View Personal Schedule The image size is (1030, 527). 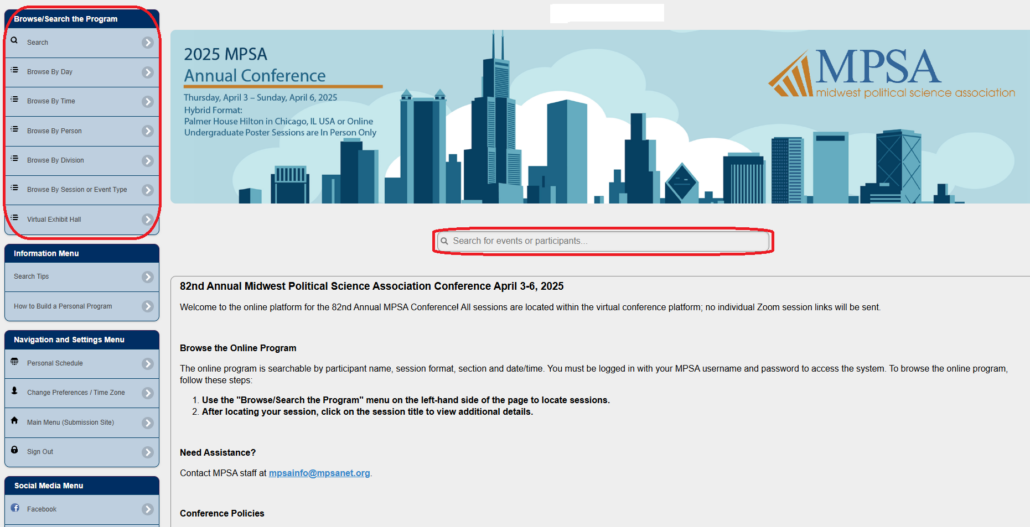point(82,364)
